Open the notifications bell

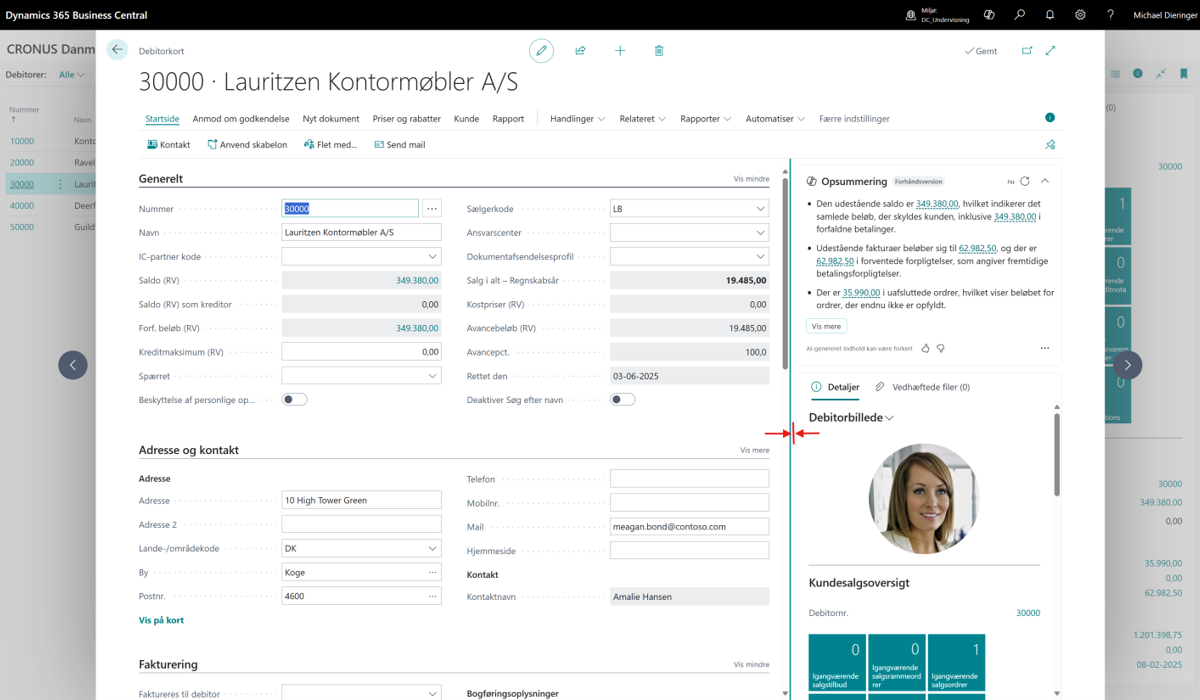[1050, 15]
